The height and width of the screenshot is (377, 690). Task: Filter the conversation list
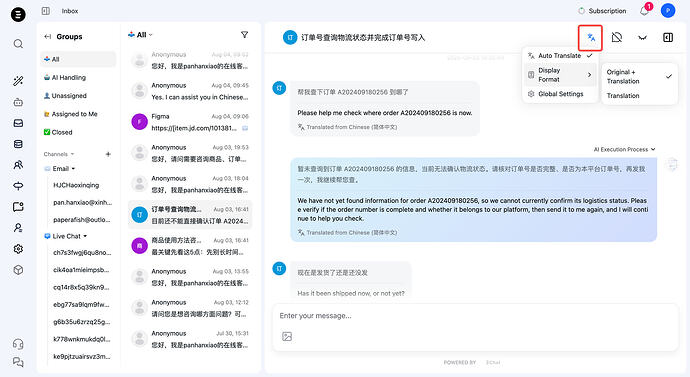coord(244,35)
